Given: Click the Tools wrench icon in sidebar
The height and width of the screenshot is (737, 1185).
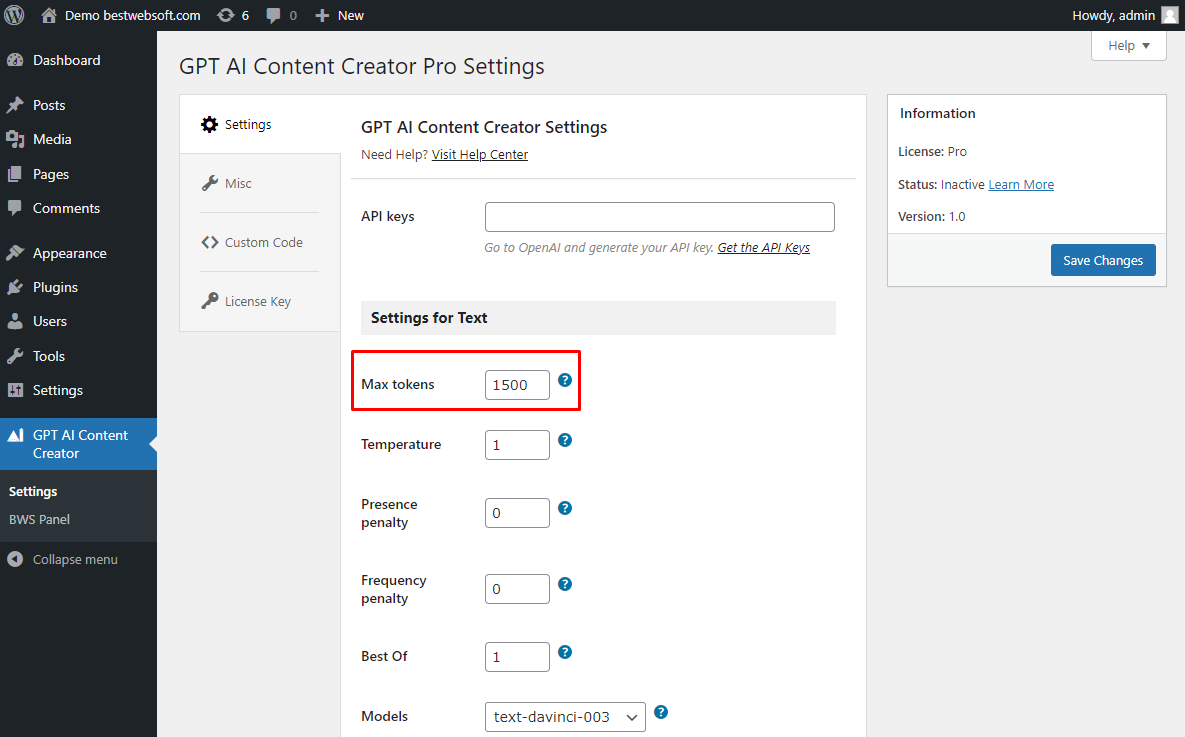Looking at the screenshot, I should click(15, 356).
